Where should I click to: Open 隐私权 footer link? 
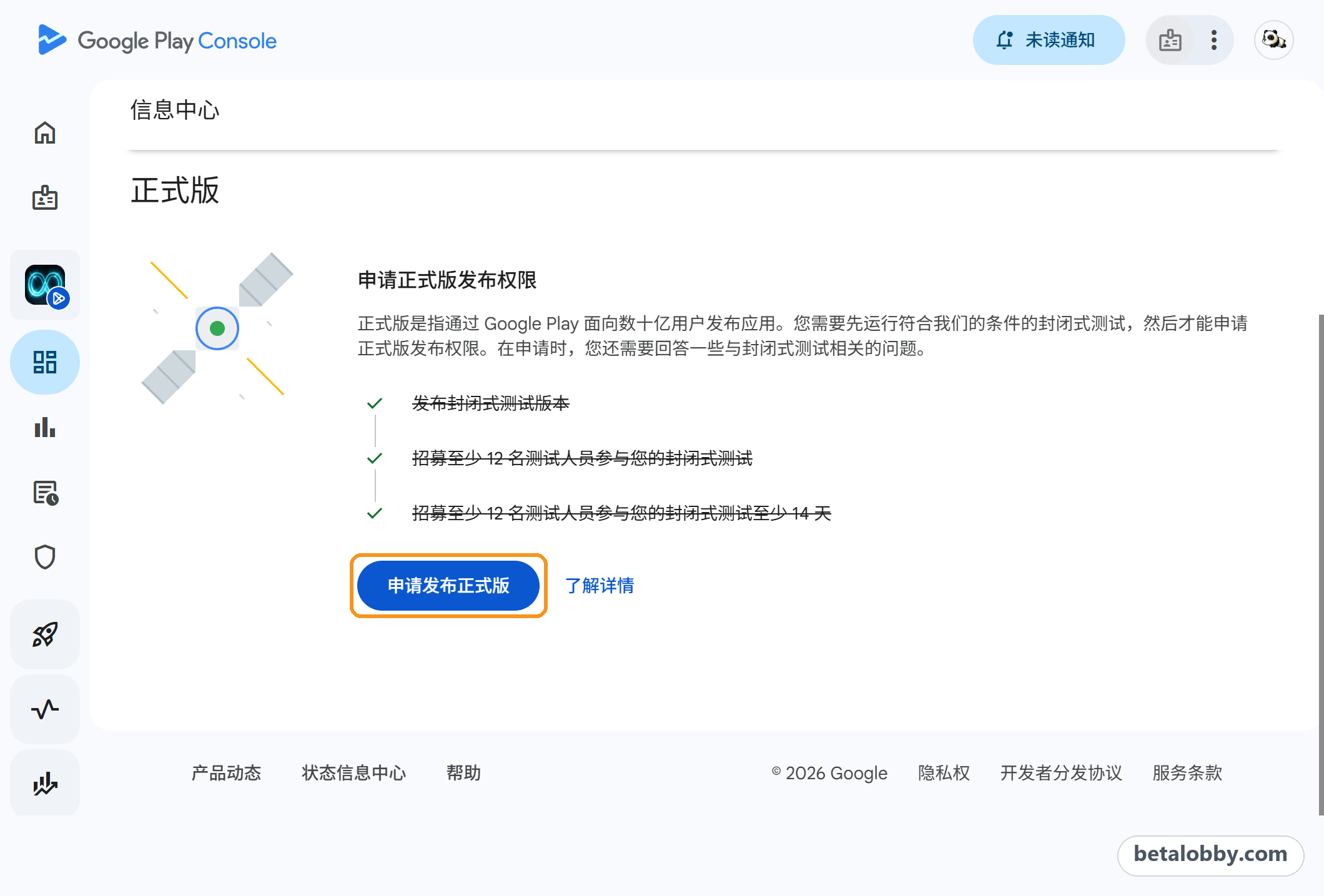pos(944,773)
